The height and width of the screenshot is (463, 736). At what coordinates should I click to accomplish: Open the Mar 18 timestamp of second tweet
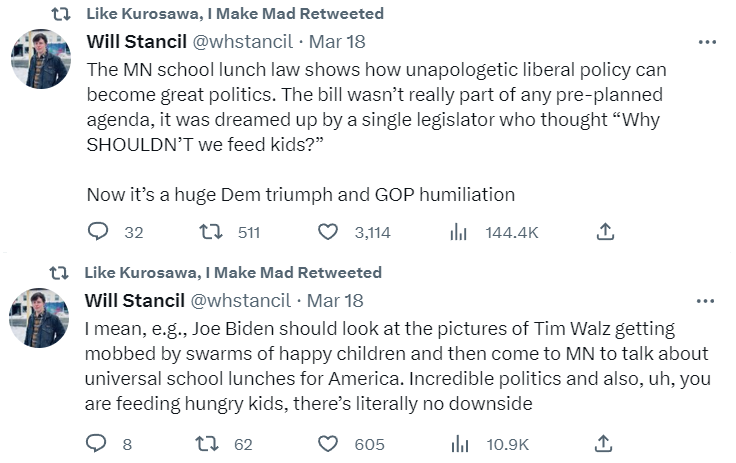pos(336,300)
